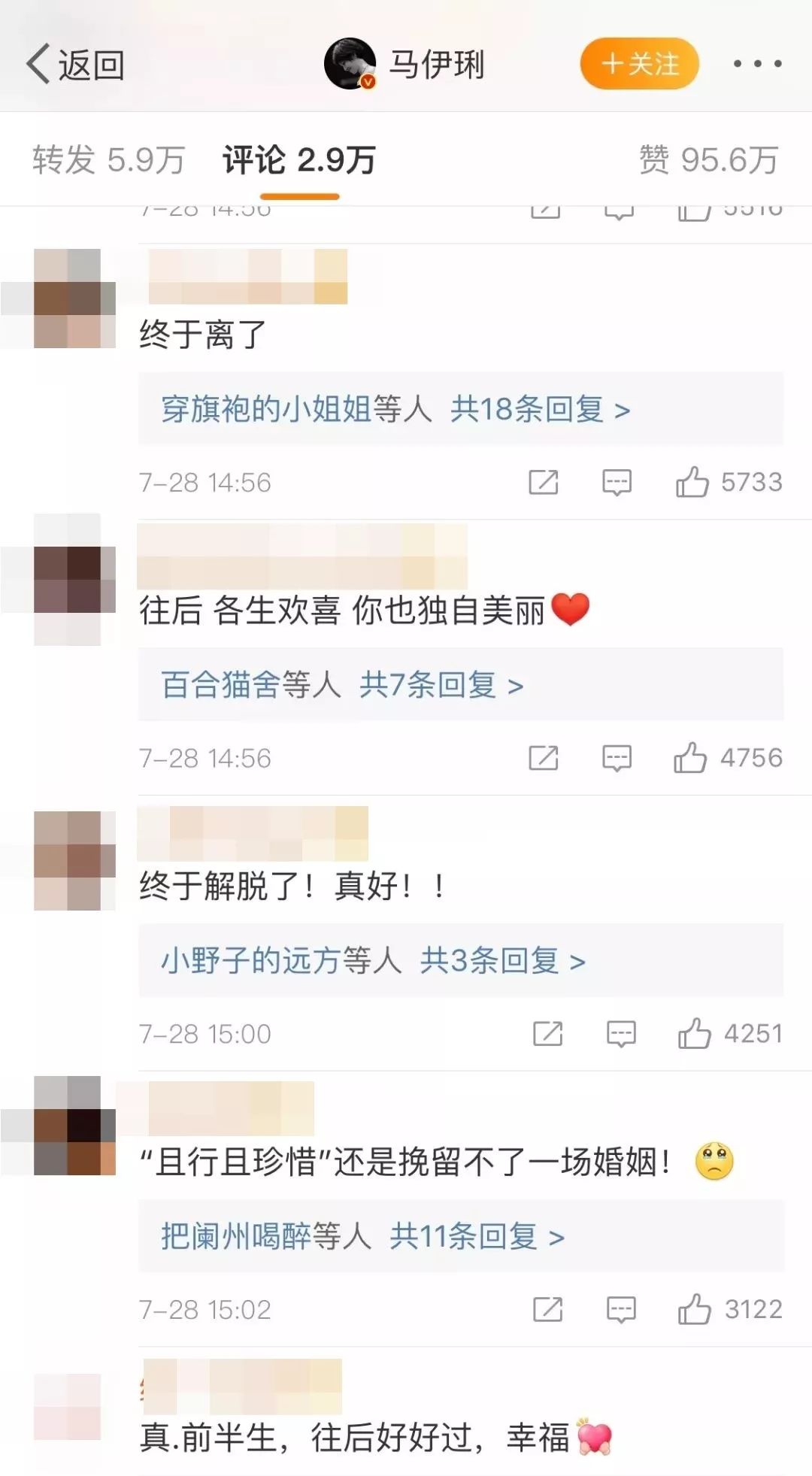Toggle like on comment with 3122 likes
The height and width of the screenshot is (1476, 812).
click(x=694, y=1309)
